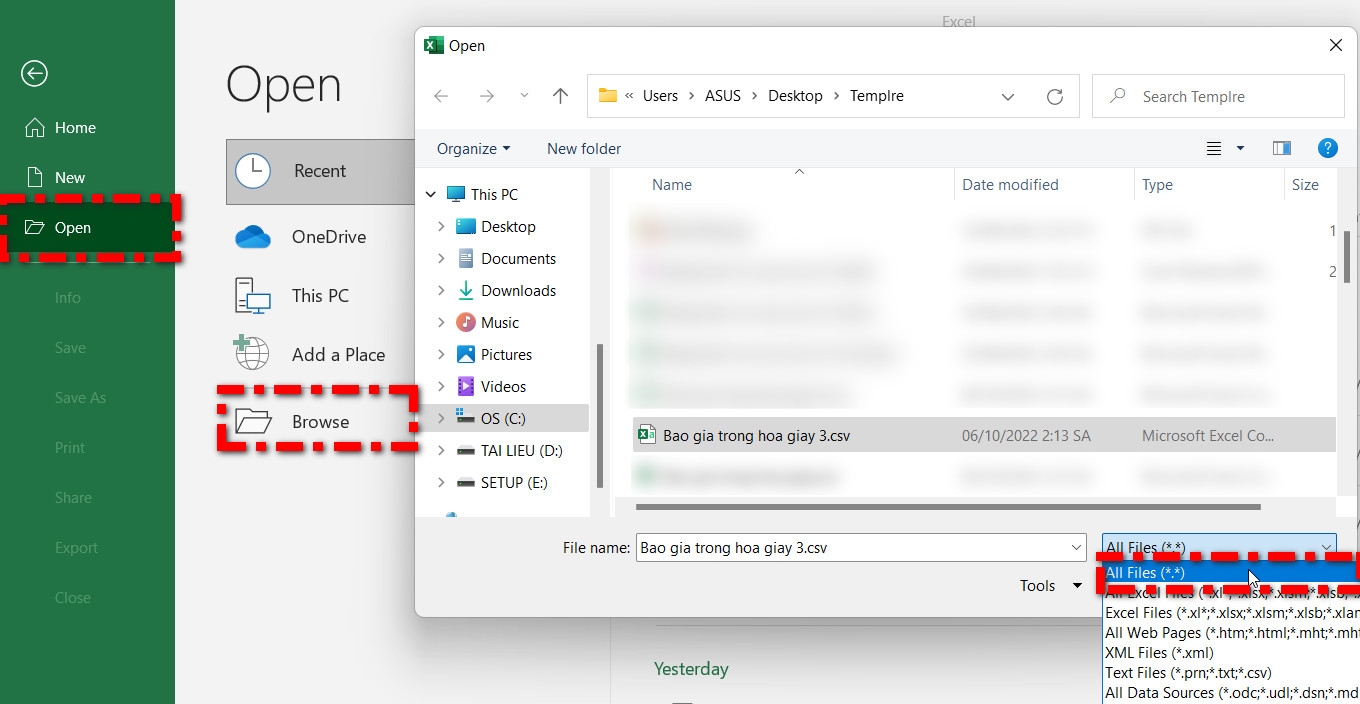This screenshot has width=1360, height=704.
Task: Click the New folder button
Action: (x=584, y=149)
